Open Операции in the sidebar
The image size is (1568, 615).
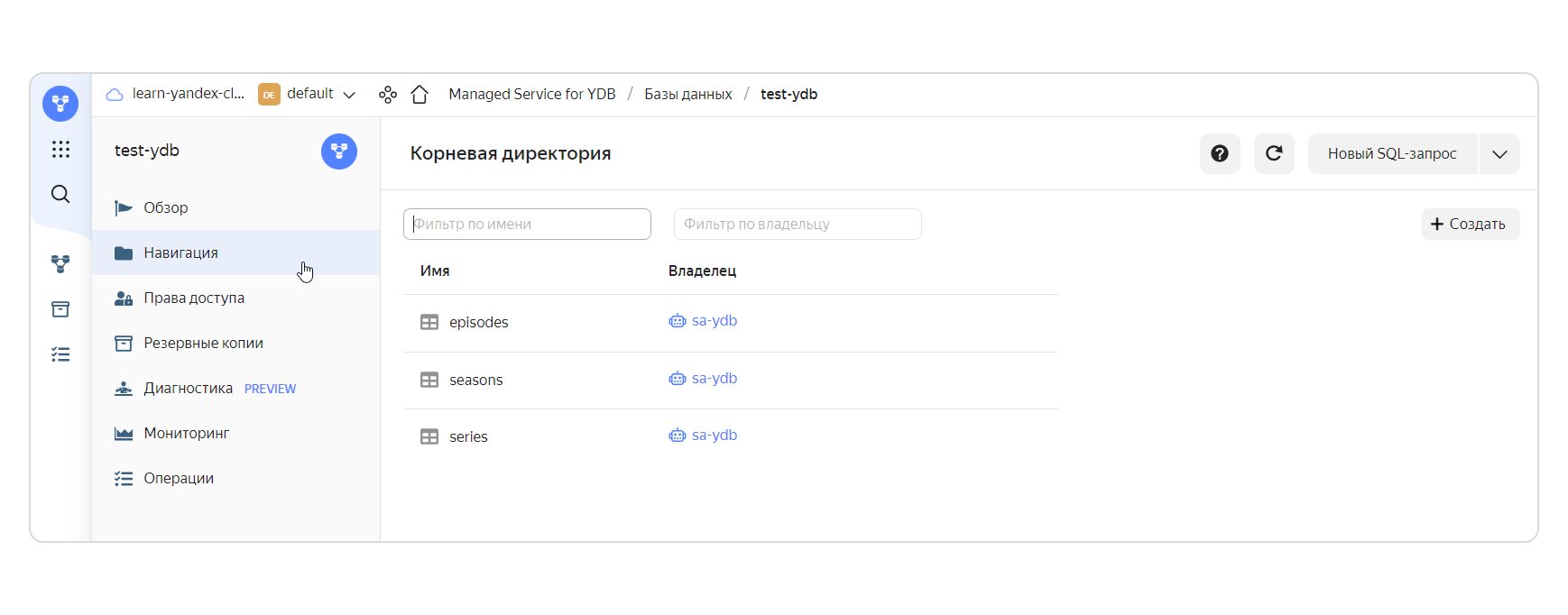235,478
